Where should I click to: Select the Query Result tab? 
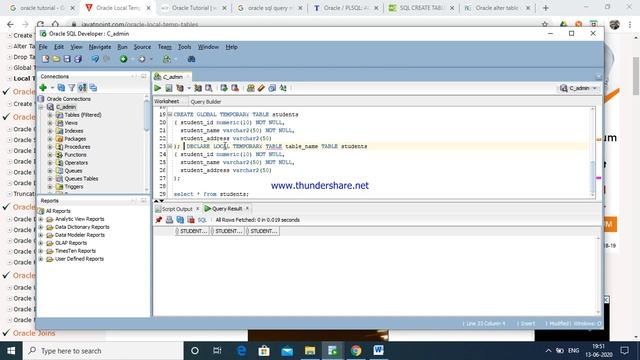coord(227,209)
